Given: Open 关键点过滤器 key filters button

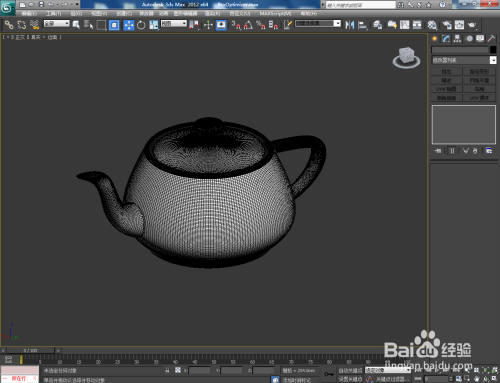Looking at the screenshot, I should click(393, 379).
